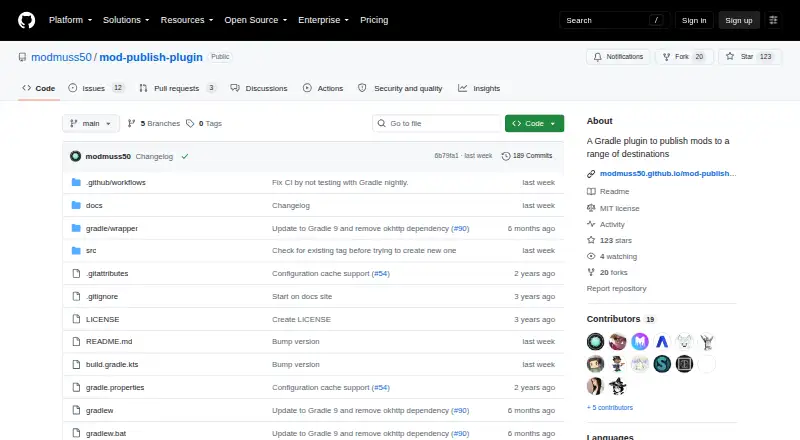Image resolution: width=800 pixels, height=440 pixels.
Task: Click the LICENSE file icon
Action: [x=76, y=319]
